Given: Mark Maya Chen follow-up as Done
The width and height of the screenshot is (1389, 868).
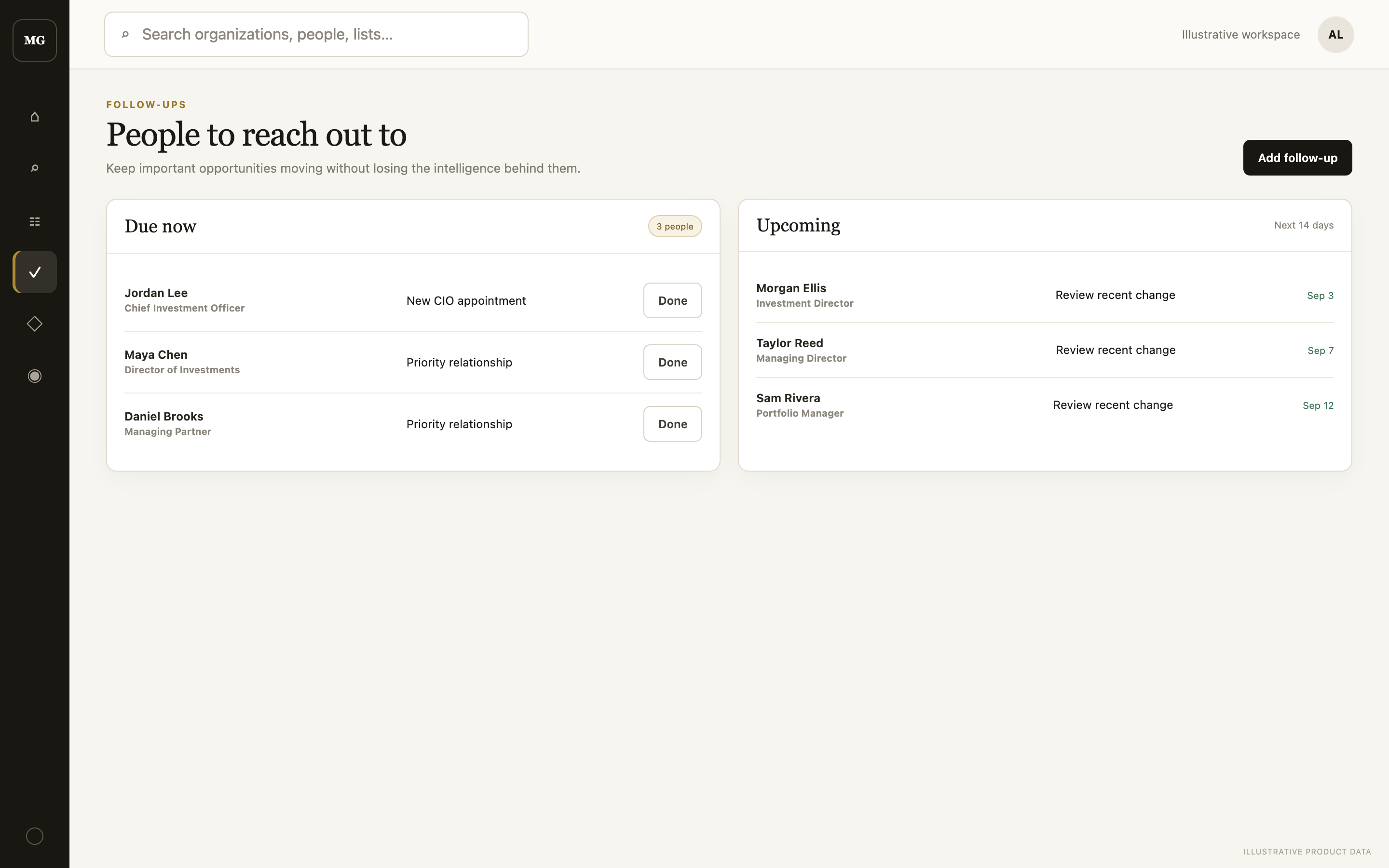Looking at the screenshot, I should point(672,362).
